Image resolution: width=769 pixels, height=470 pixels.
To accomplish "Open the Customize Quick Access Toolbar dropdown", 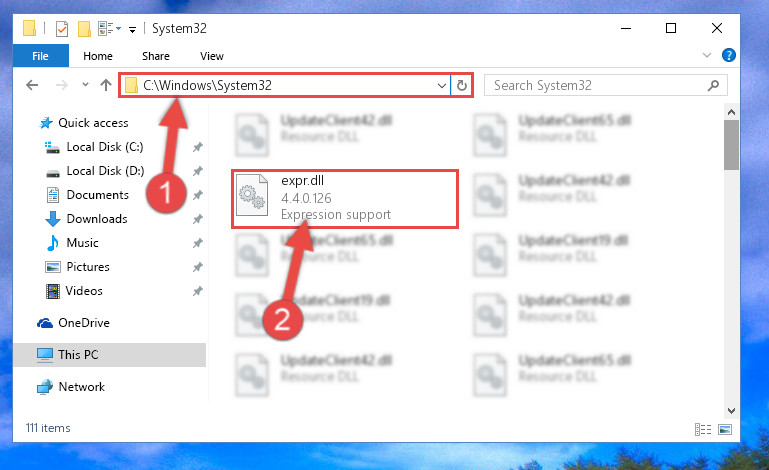I will (x=132, y=30).
